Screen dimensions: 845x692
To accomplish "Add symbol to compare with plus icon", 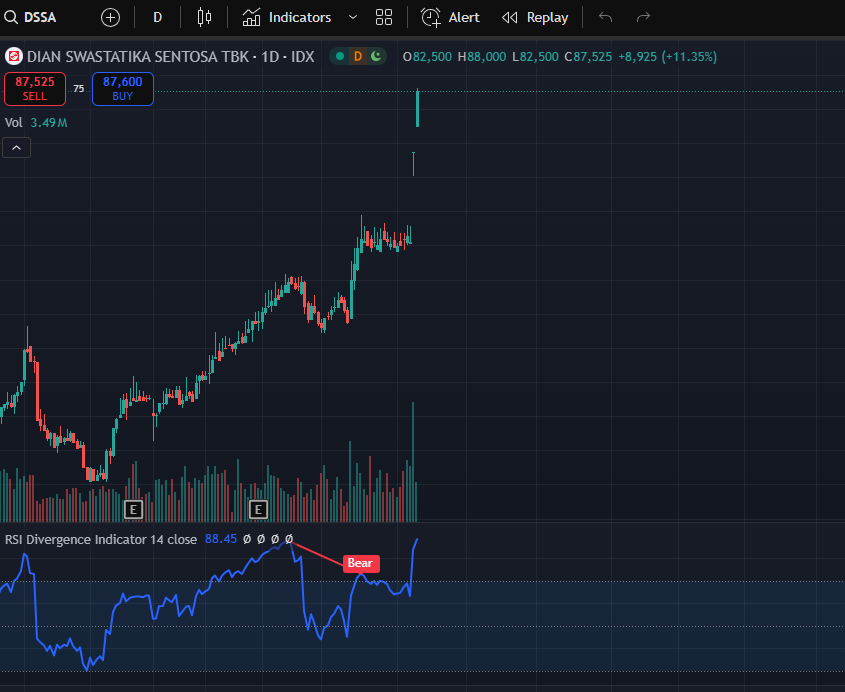I will 110,17.
